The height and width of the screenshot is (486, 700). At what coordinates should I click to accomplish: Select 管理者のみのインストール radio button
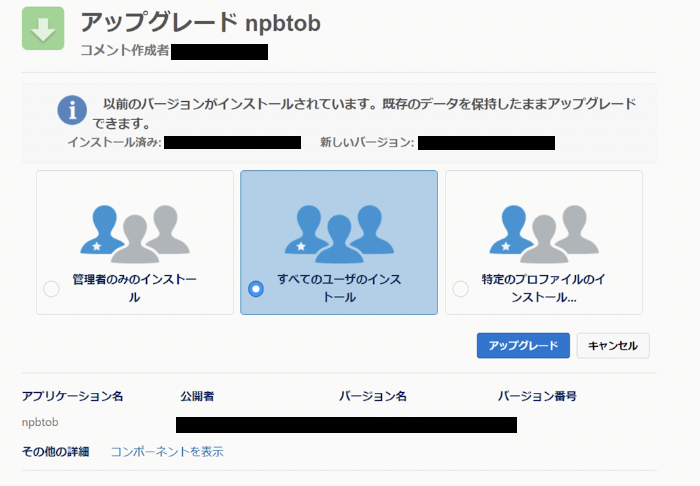click(51, 289)
